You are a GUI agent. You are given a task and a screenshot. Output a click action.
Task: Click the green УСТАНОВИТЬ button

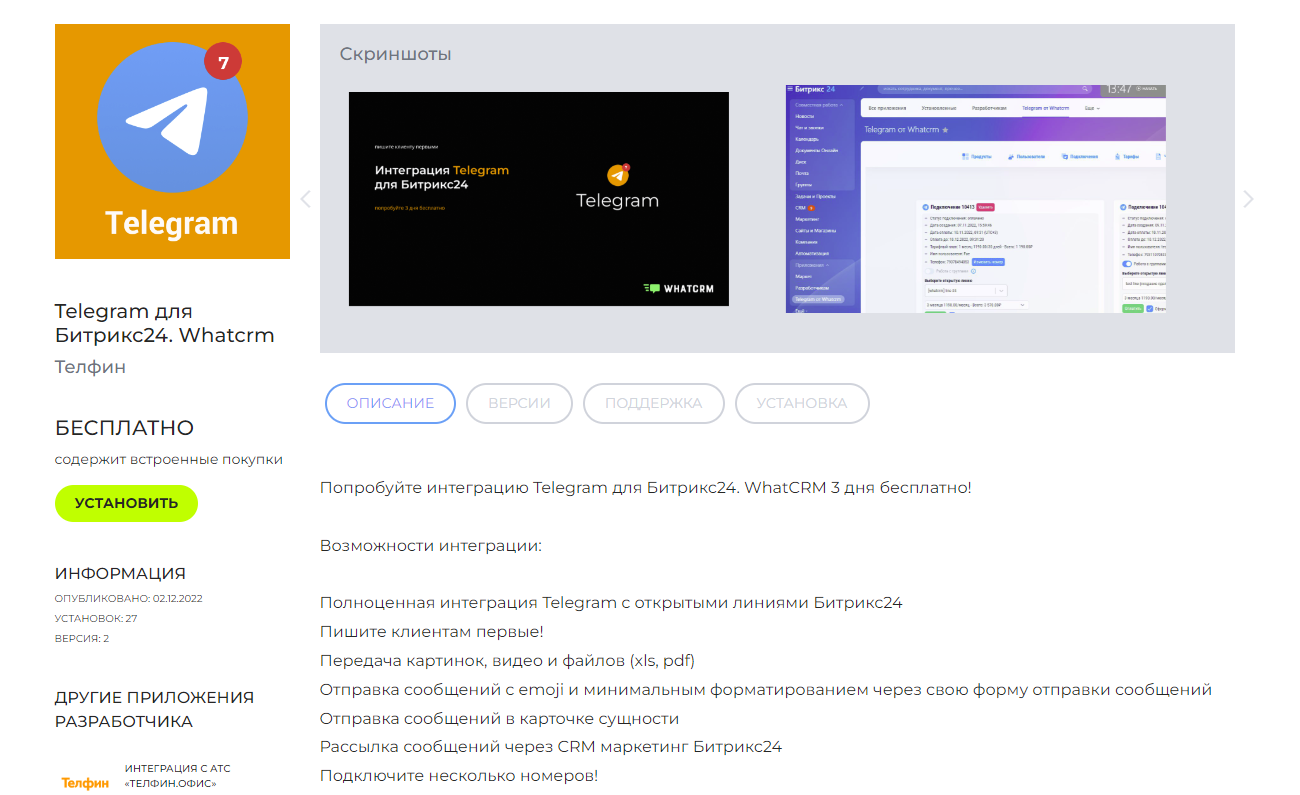point(126,503)
